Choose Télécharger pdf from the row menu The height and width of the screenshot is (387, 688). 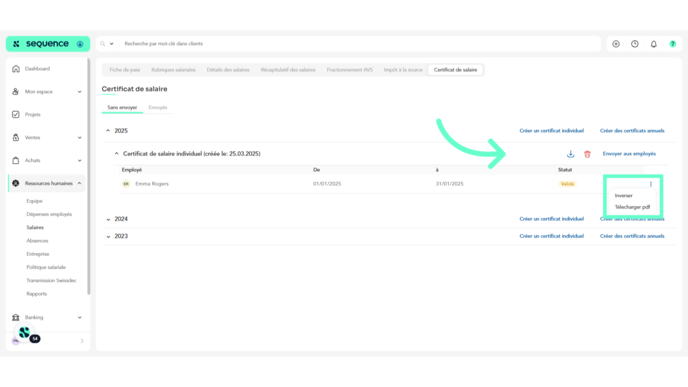(632, 207)
